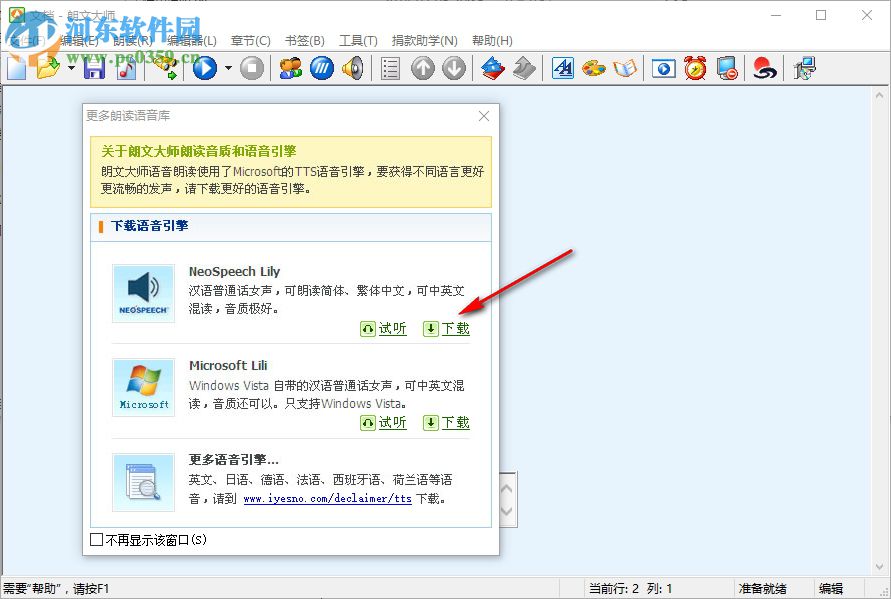Click the spinner up arrow behind the dialog

coord(507,488)
